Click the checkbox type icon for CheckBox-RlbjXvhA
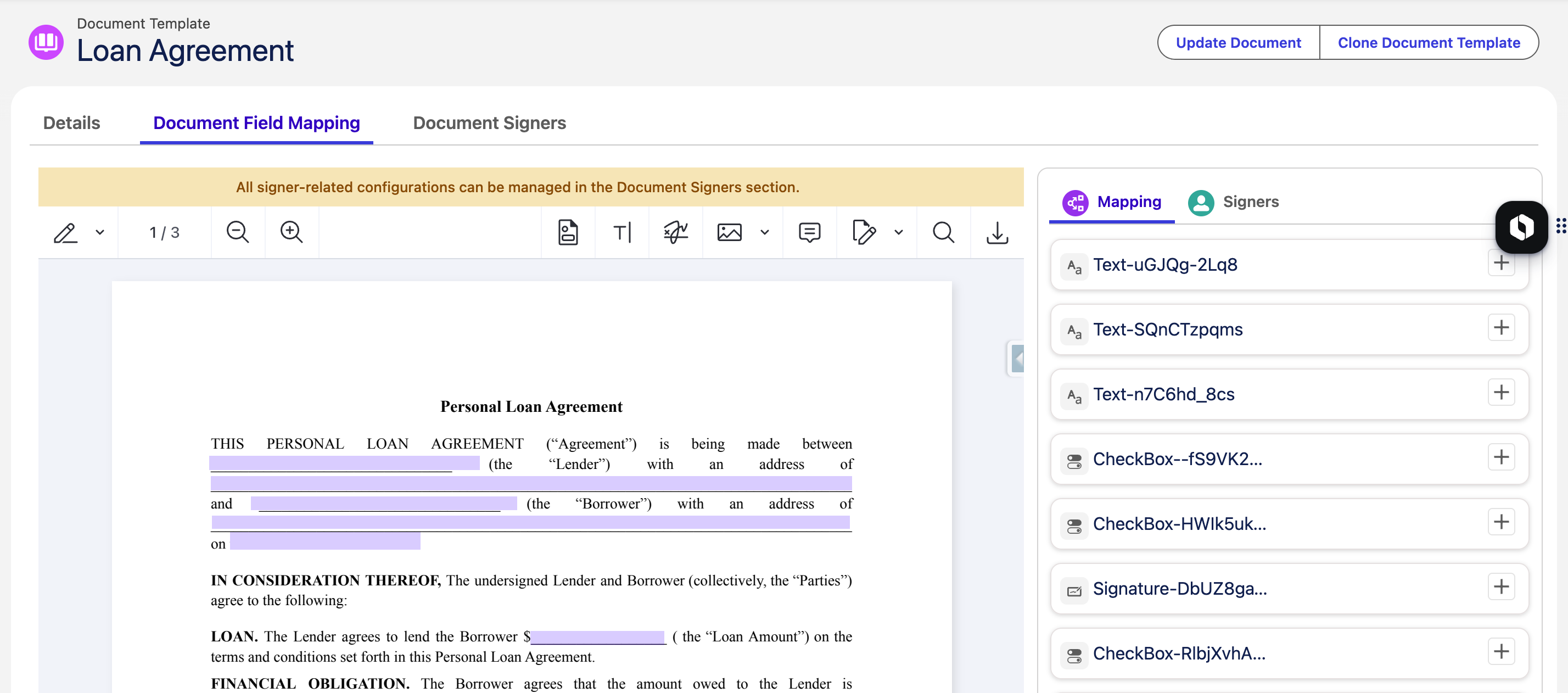 click(x=1074, y=655)
